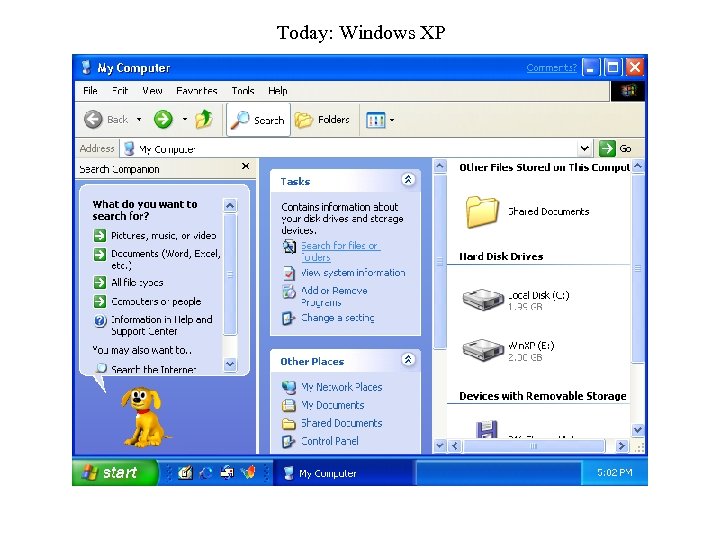Go back using the Back button
Screen dimensions: 720x540
(x=106, y=119)
